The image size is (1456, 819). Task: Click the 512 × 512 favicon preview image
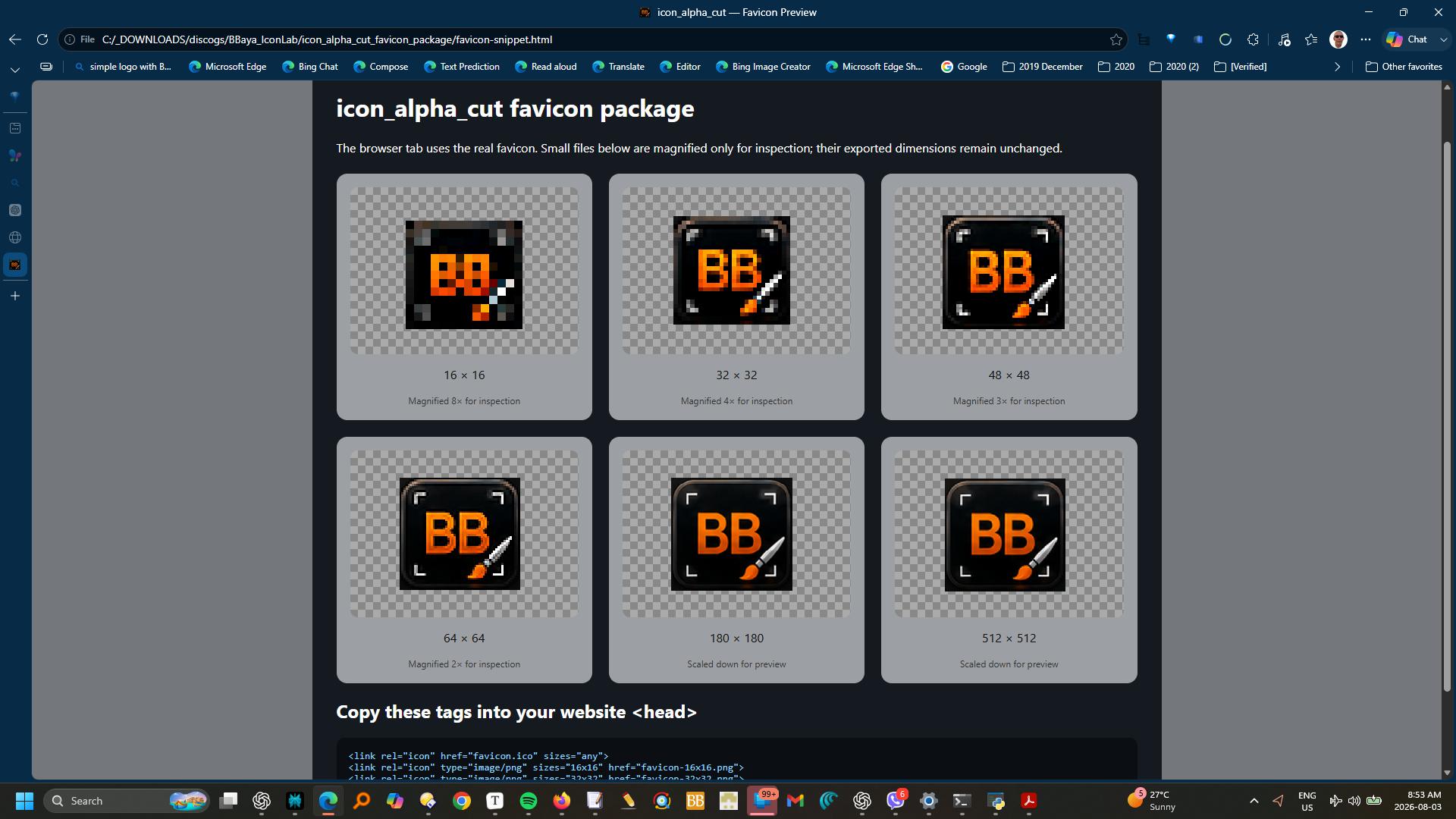(1005, 535)
